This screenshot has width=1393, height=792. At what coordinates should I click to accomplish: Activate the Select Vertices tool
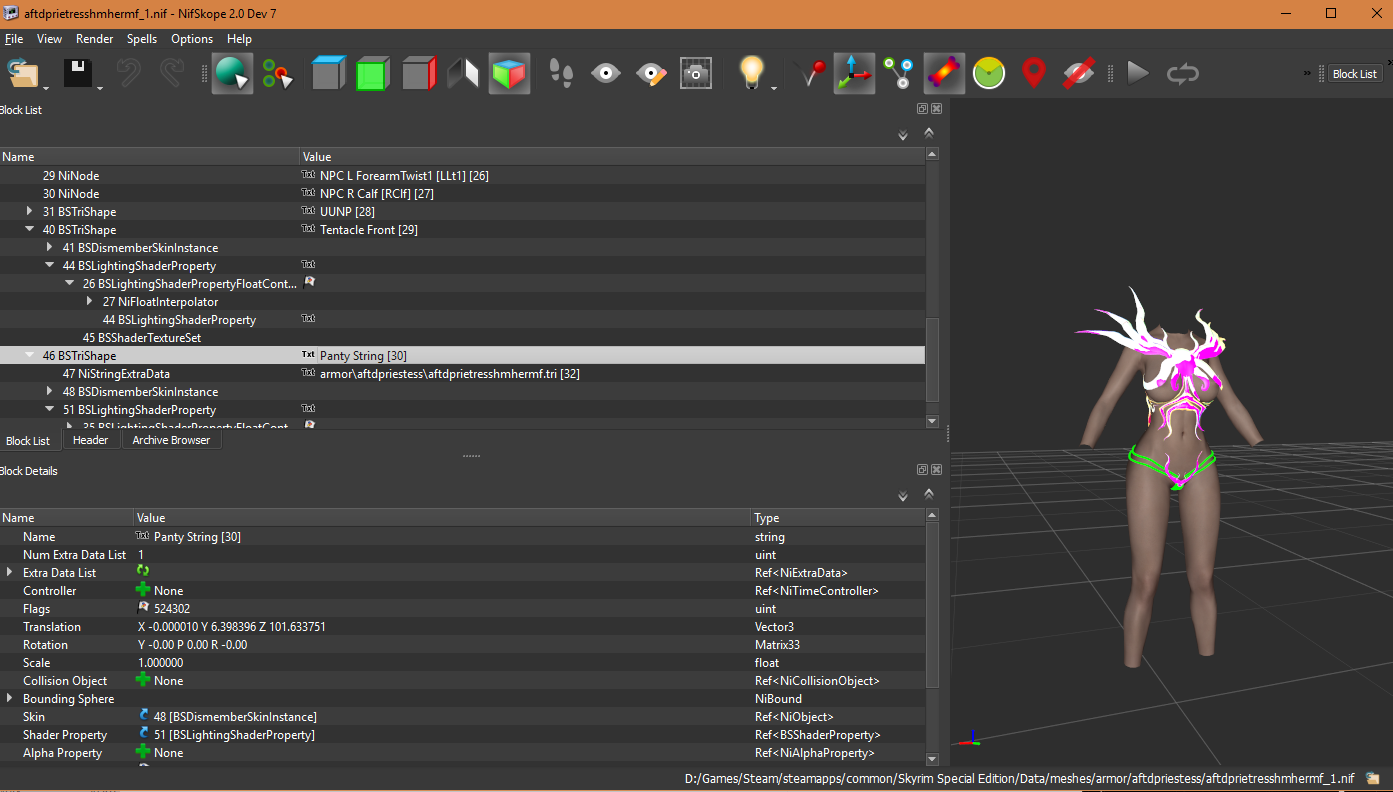[277, 73]
